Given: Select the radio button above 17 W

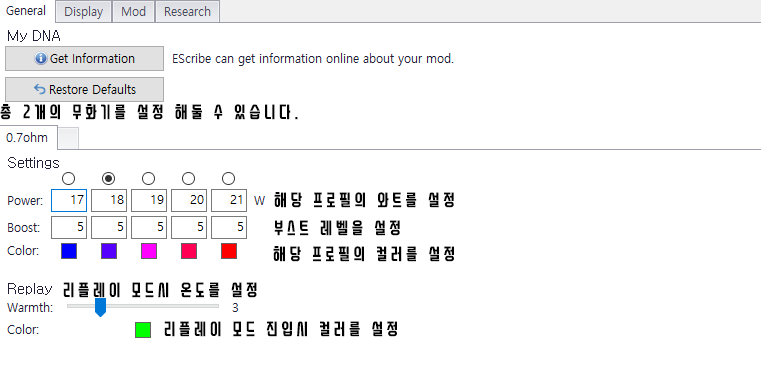Looking at the screenshot, I should point(68,179).
